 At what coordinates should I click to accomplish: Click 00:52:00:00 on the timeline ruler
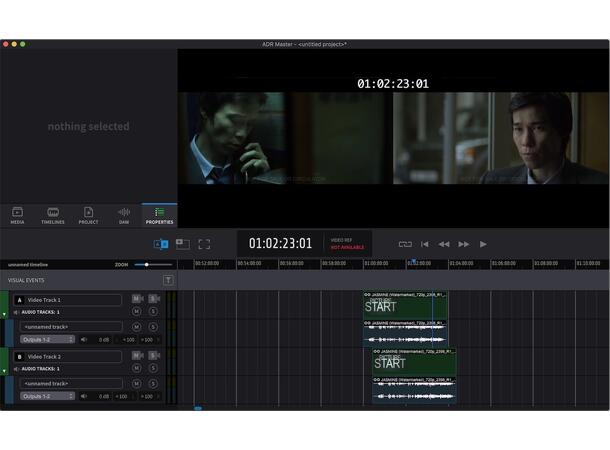pos(207,264)
